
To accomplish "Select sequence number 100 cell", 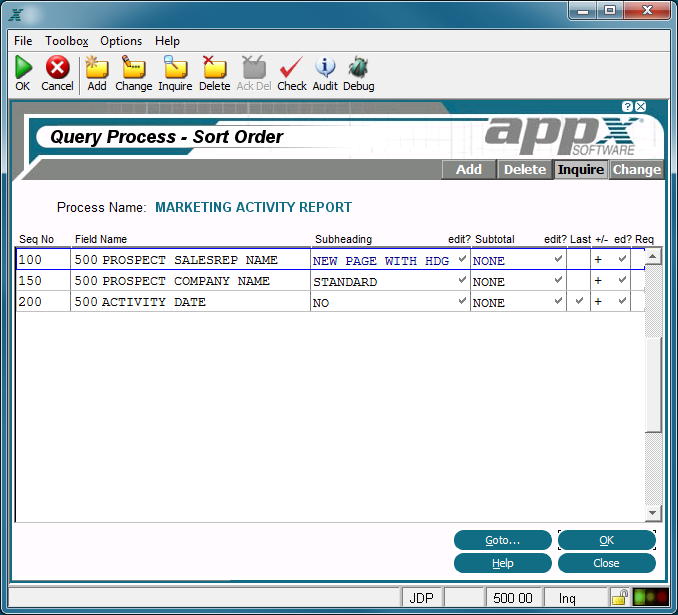I will [x=43, y=259].
